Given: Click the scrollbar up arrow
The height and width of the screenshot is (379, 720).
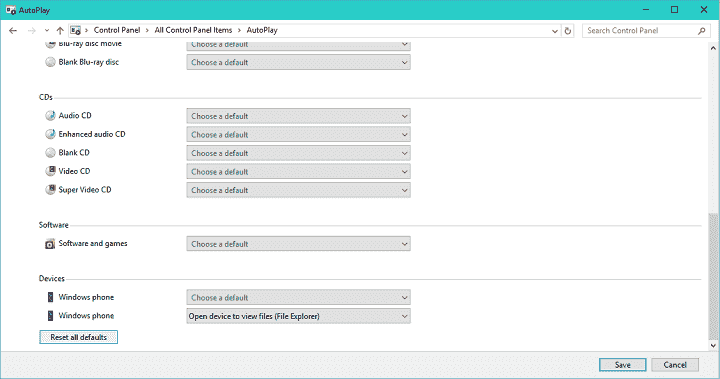Looking at the screenshot, I should pos(713,48).
